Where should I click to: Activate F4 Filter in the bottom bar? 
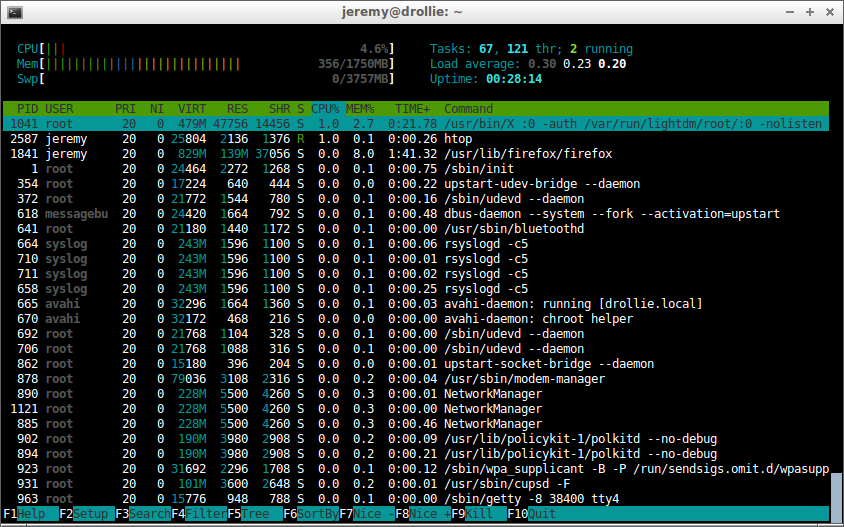(x=199, y=514)
